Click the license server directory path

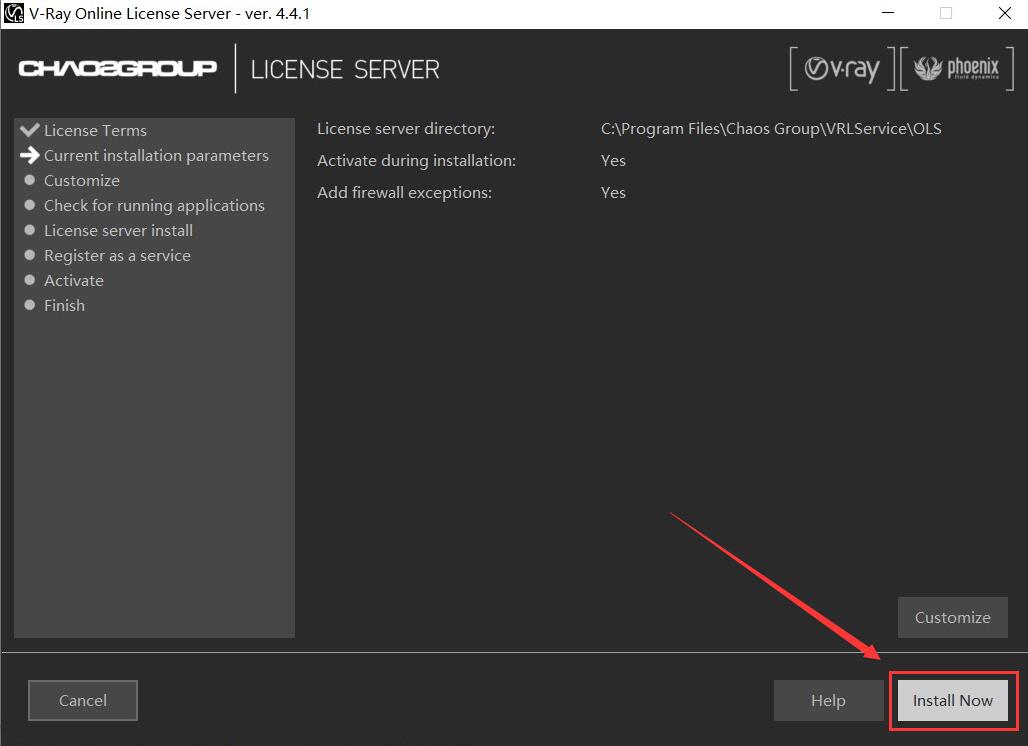[770, 128]
